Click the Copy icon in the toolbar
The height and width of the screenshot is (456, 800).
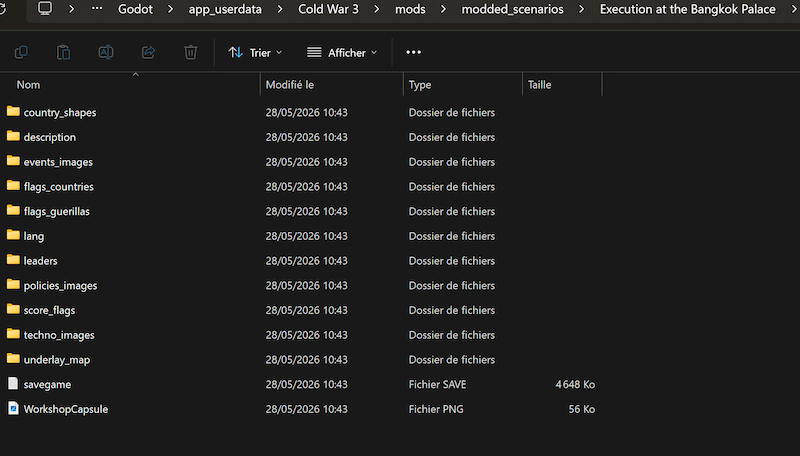click(21, 52)
